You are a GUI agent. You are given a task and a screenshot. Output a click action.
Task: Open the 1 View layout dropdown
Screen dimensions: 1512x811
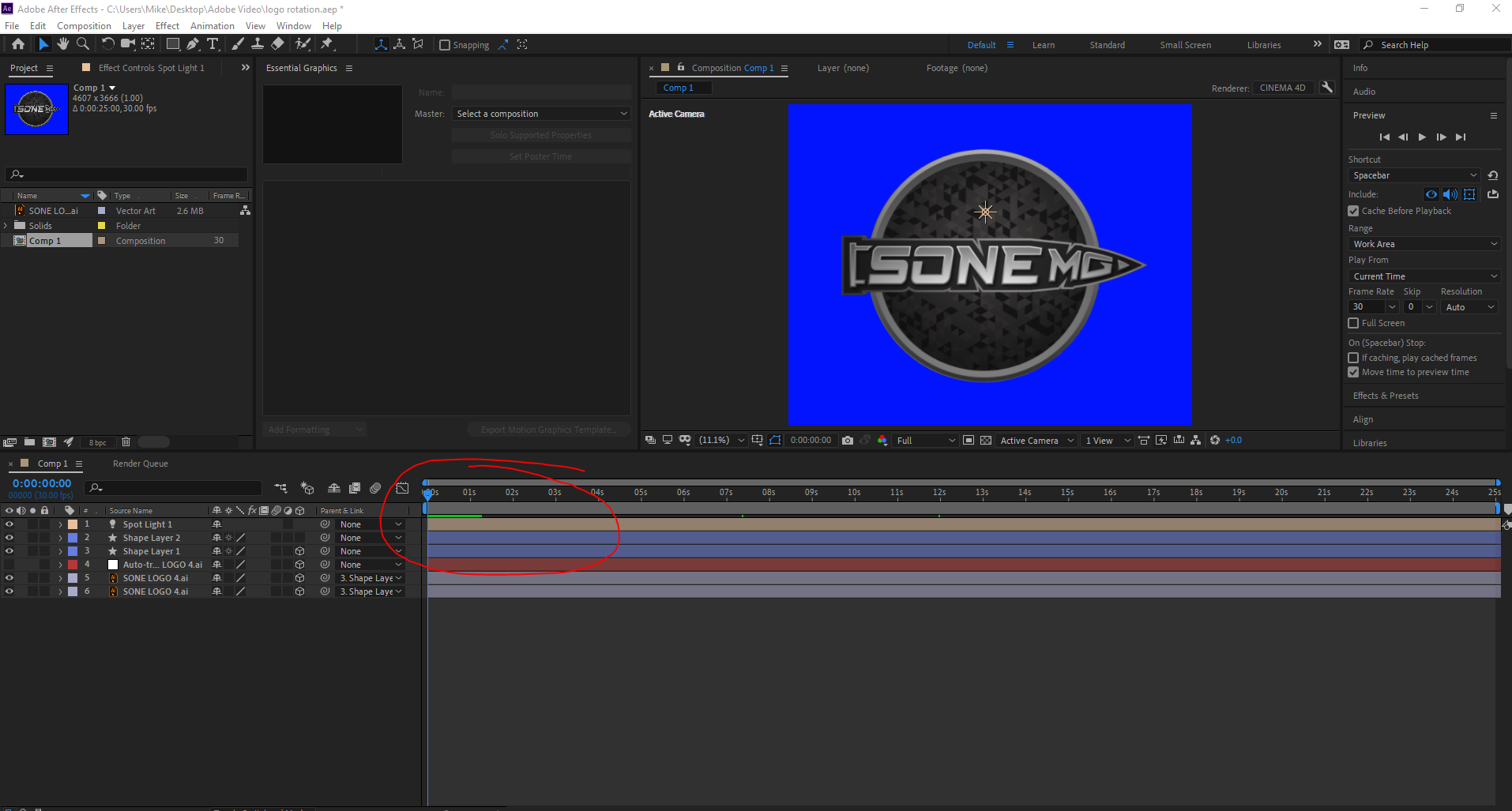[1108, 441]
